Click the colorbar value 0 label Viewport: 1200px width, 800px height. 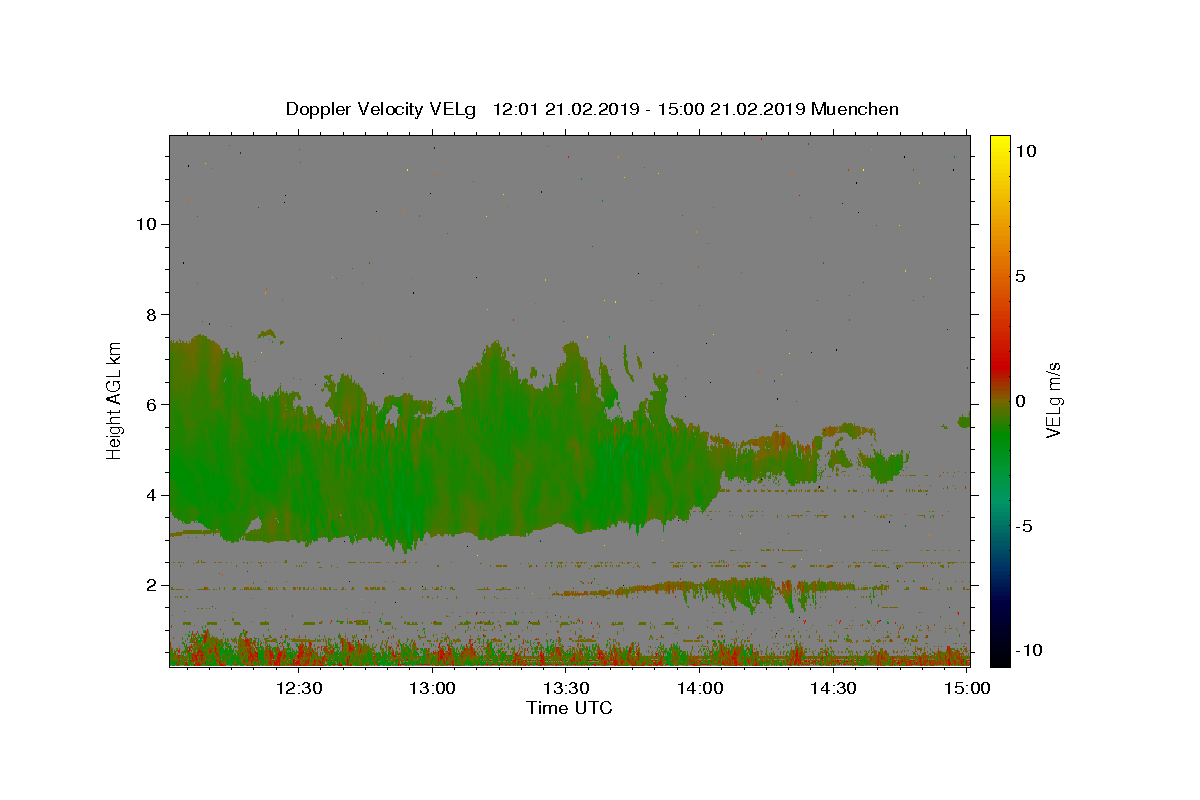pyautogui.click(x=1020, y=401)
